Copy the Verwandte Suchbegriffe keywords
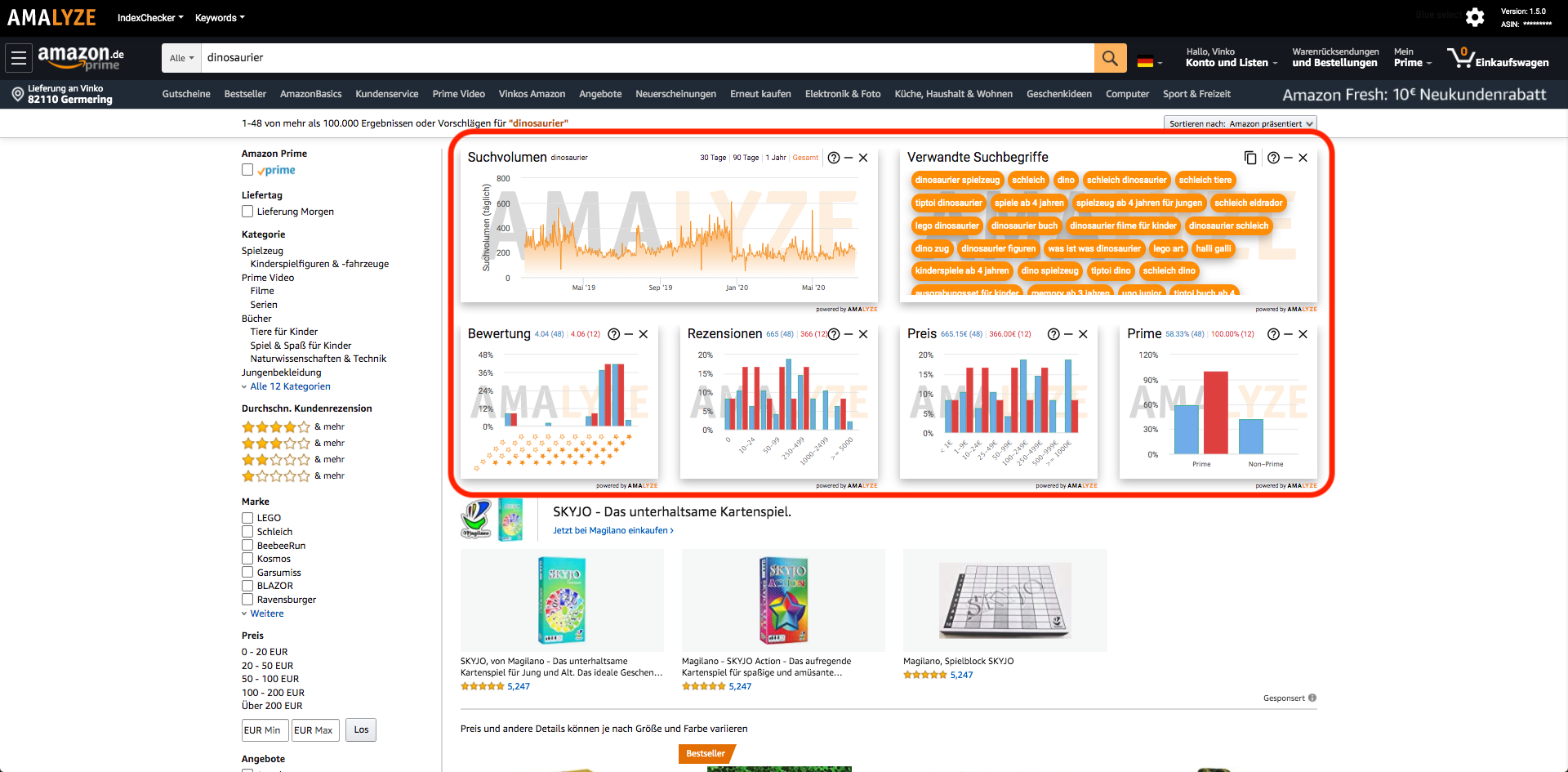This screenshot has height=772, width=1568. pos(1250,158)
